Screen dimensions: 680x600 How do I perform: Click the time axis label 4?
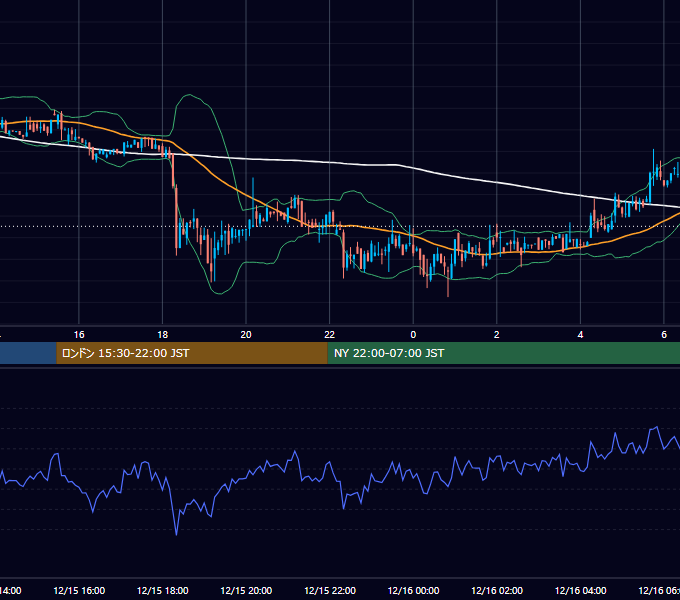(580, 335)
